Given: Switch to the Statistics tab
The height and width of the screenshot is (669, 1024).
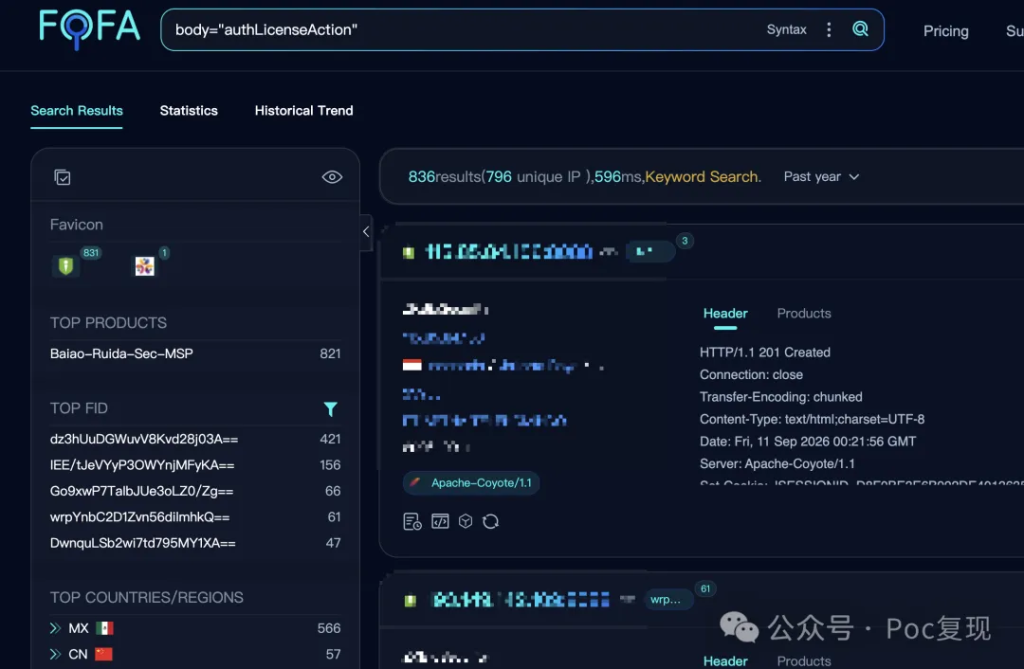Looking at the screenshot, I should tap(189, 110).
